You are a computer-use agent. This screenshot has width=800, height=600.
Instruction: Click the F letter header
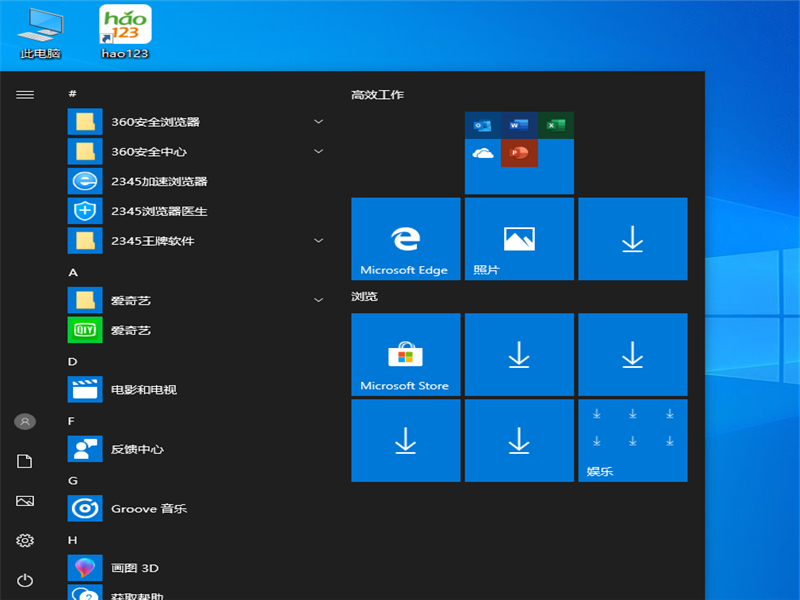pos(71,421)
